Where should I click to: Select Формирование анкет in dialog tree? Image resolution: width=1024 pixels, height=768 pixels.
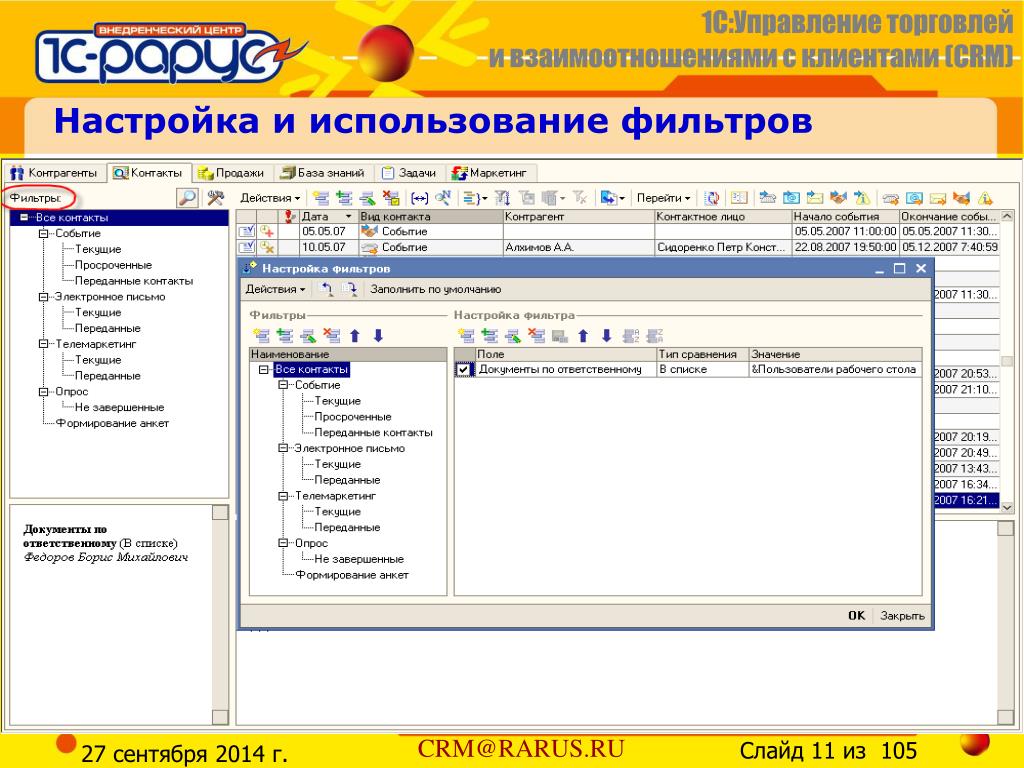tap(352, 575)
